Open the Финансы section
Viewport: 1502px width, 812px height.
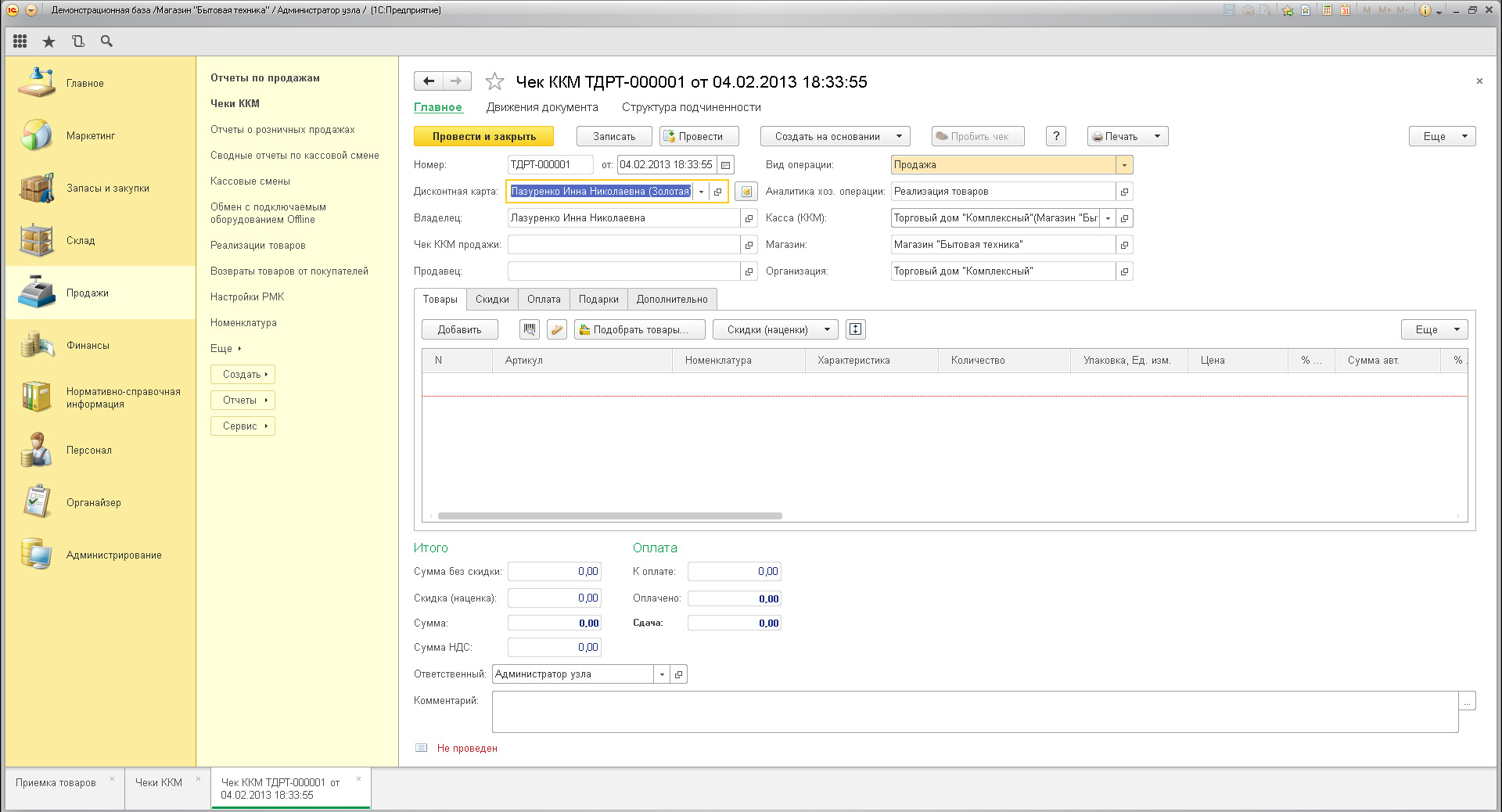(x=100, y=345)
